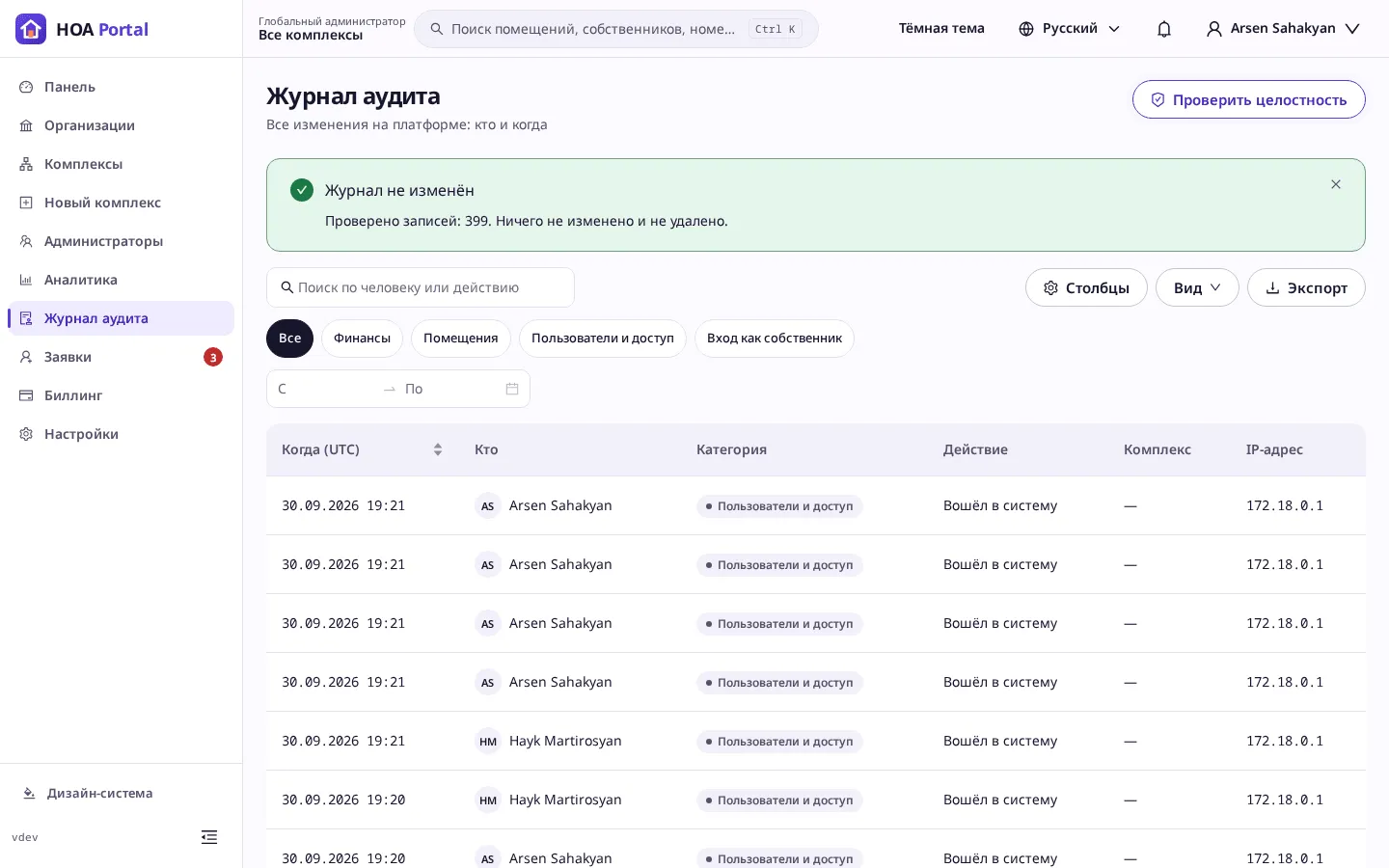Open notifications bell
1389x868 pixels.
1164,29
